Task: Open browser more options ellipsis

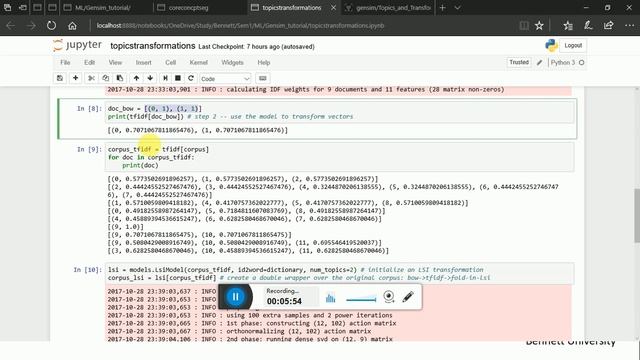Action: [x=629, y=26]
